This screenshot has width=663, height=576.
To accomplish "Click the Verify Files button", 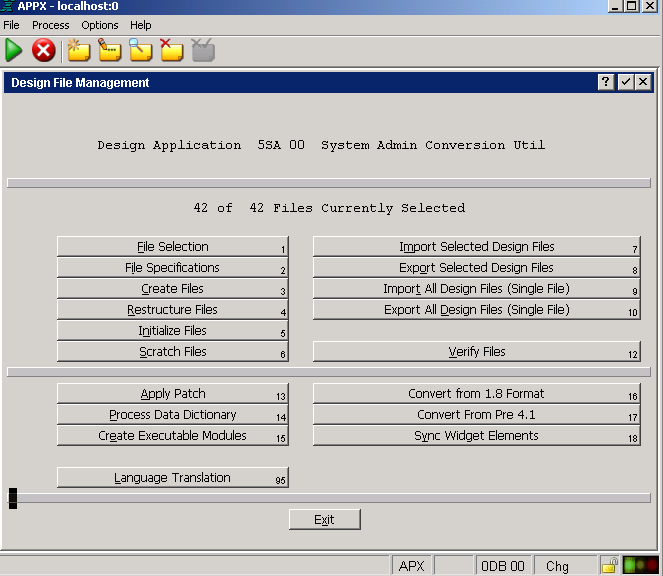I will point(477,351).
